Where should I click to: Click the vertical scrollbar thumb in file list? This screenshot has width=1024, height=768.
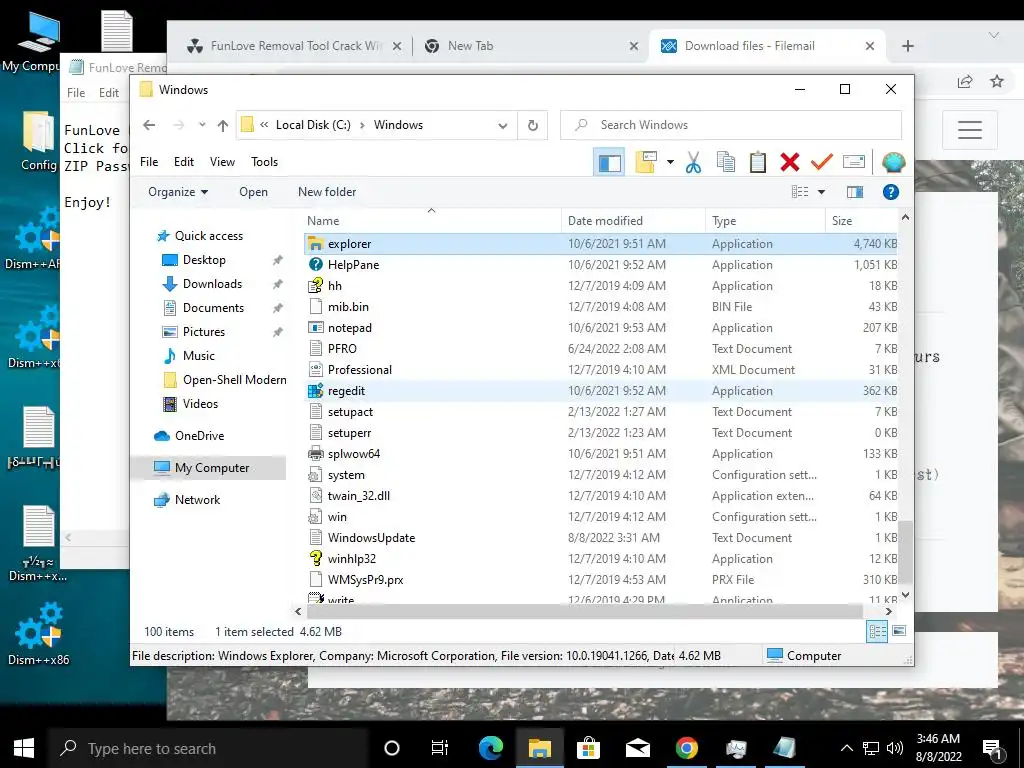point(904,552)
